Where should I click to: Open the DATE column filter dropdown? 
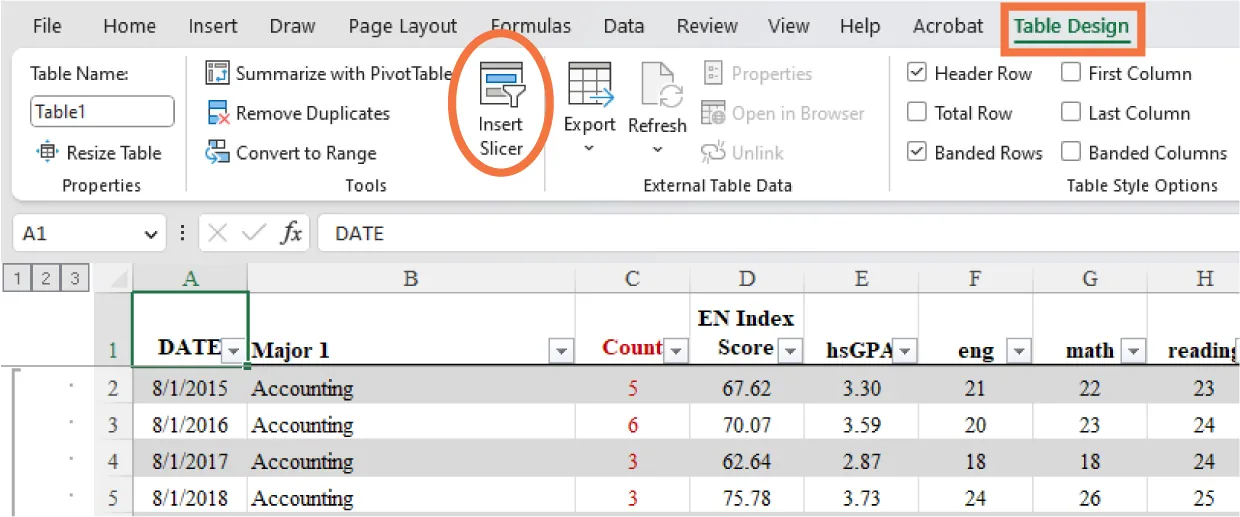point(233,351)
